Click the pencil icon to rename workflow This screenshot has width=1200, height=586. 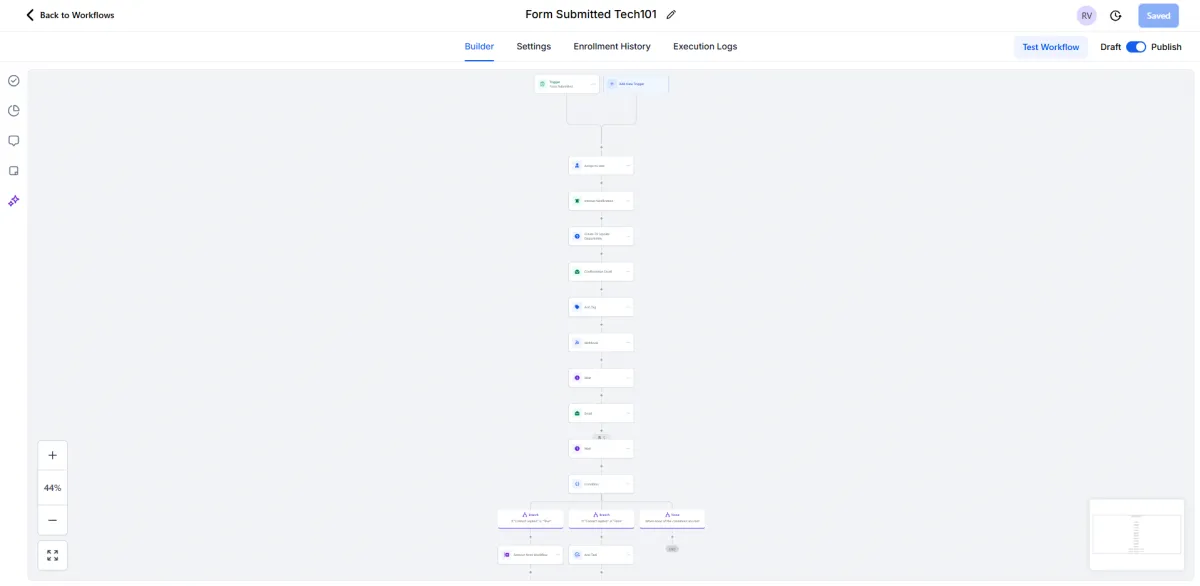coord(671,15)
